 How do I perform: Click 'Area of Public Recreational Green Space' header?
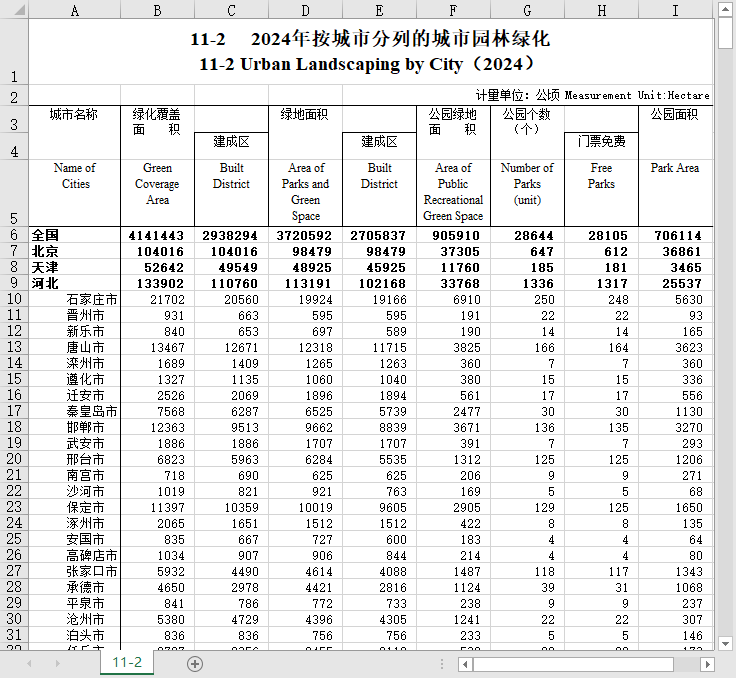coord(453,192)
